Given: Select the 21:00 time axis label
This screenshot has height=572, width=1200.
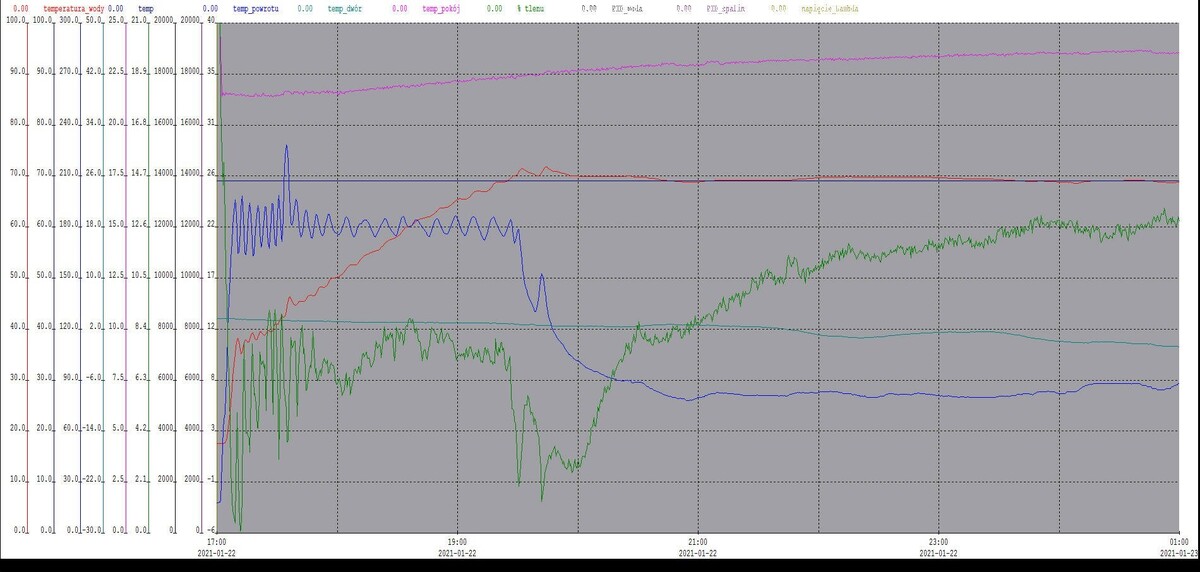Looking at the screenshot, I should pyautogui.click(x=698, y=540).
